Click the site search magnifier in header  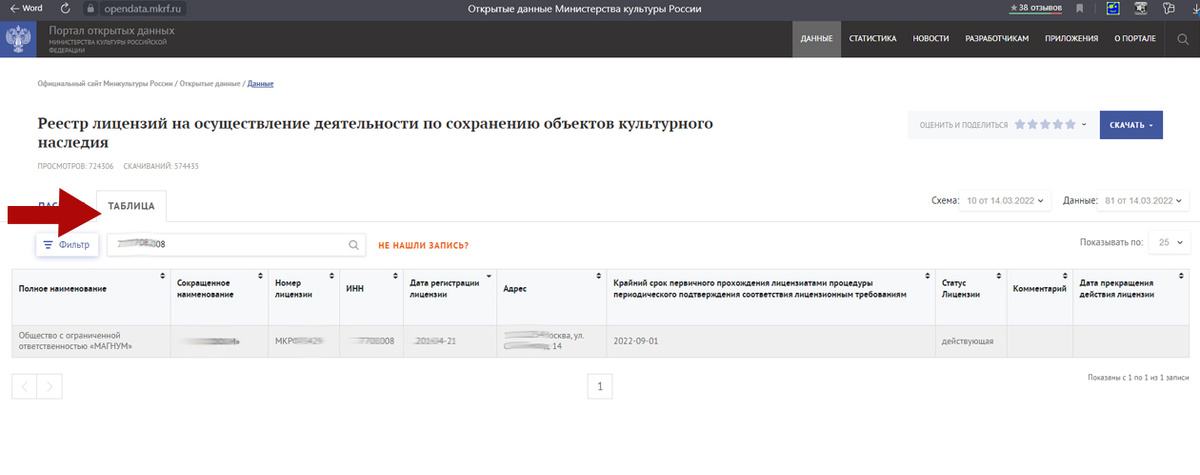click(1183, 38)
